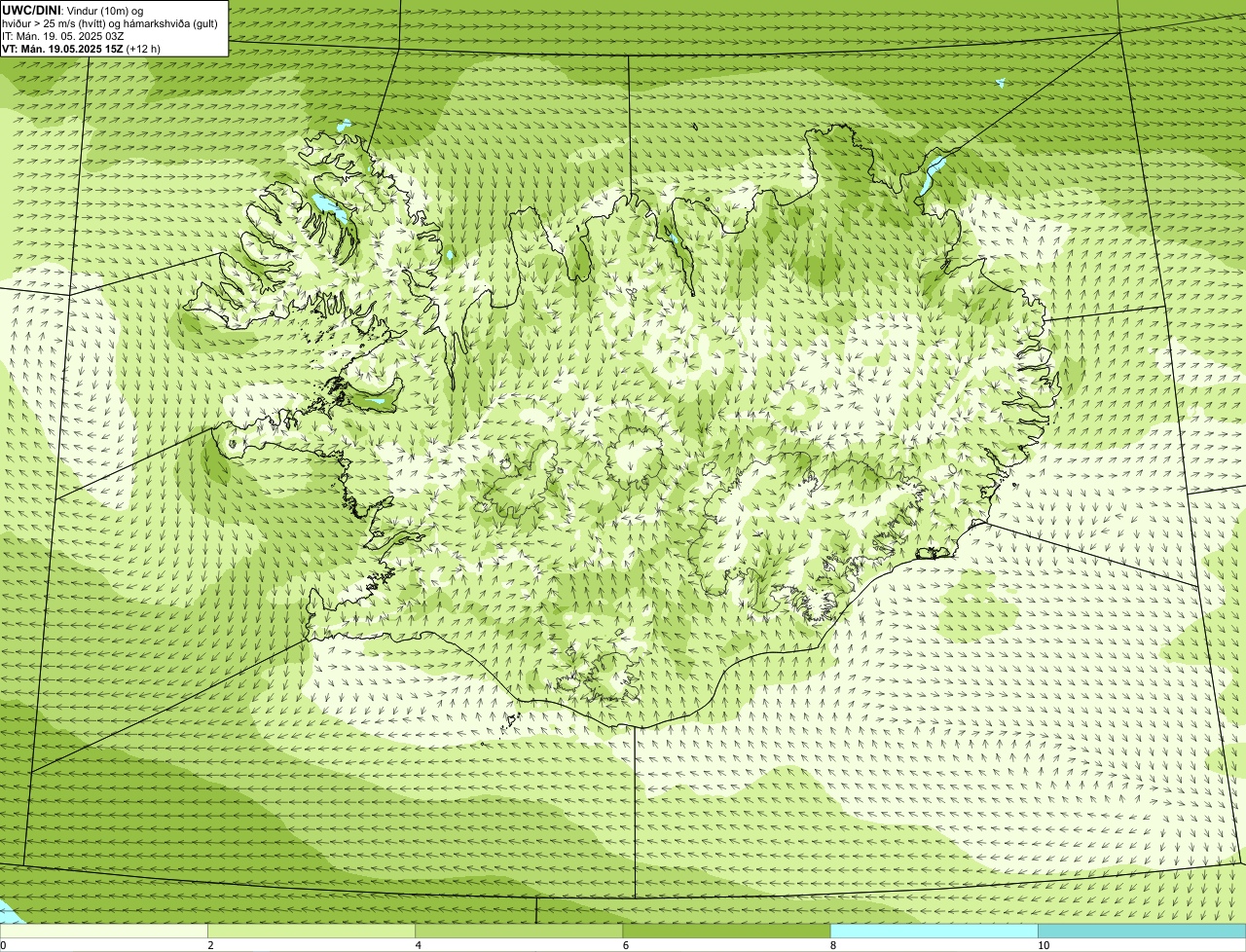Select the 0–2 pale cream colorbar segment
This screenshot has width=1246, height=952.
pyautogui.click(x=104, y=932)
